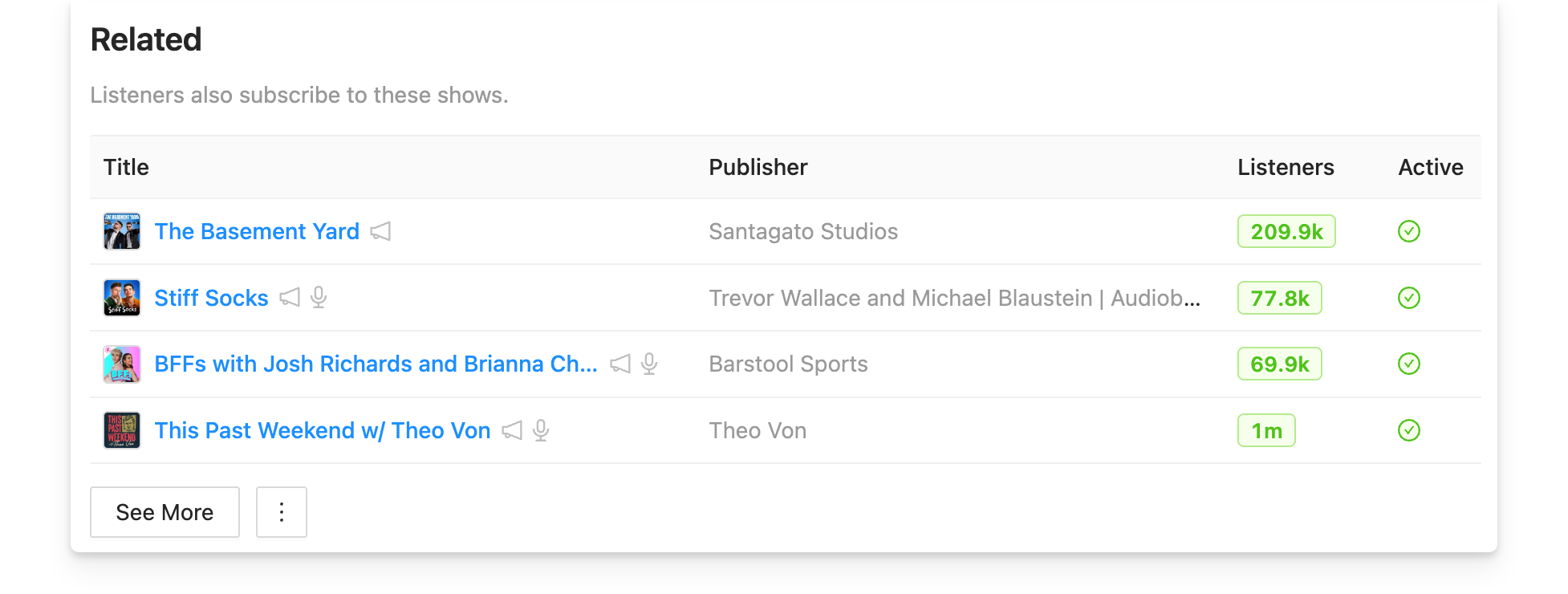Click the microphone icon next to Stiff Socks

[x=319, y=299]
